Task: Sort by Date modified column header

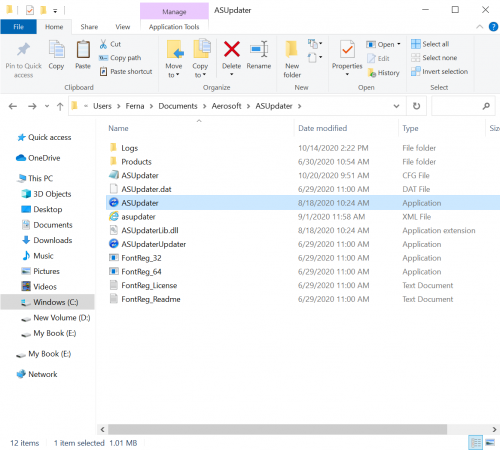Action: coord(322,128)
